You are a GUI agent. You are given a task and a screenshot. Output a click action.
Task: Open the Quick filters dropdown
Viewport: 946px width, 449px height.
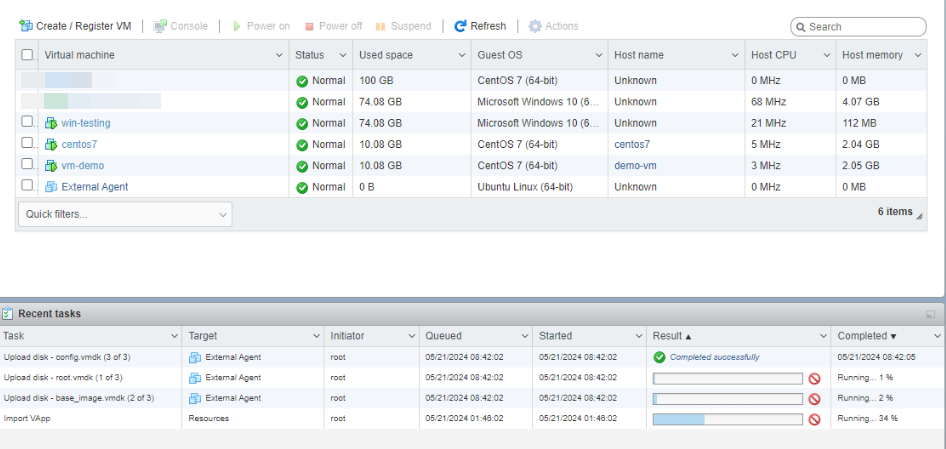(x=125, y=214)
